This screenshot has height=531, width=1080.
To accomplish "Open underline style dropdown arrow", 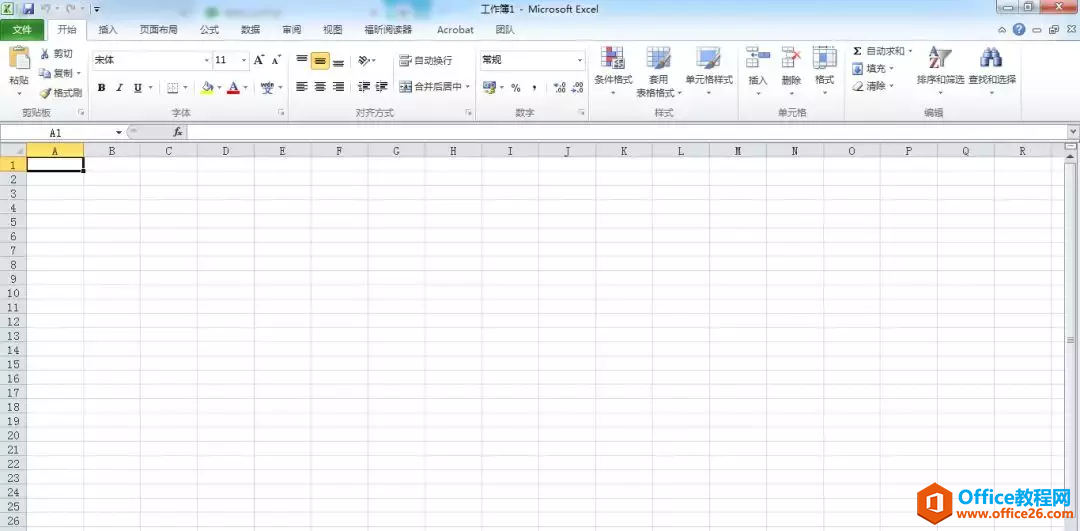I will [x=150, y=87].
